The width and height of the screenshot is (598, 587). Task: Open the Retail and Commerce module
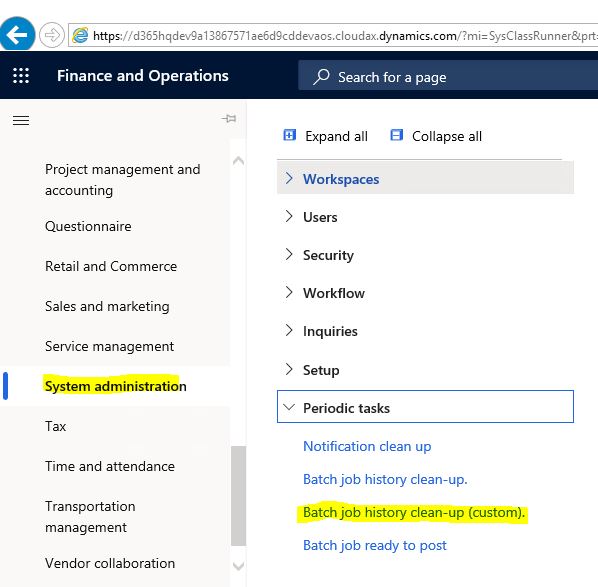click(x=111, y=266)
